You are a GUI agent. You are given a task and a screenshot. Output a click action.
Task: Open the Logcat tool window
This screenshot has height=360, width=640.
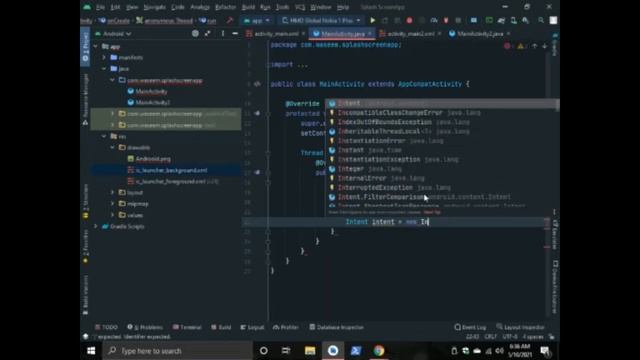[x=252, y=327]
